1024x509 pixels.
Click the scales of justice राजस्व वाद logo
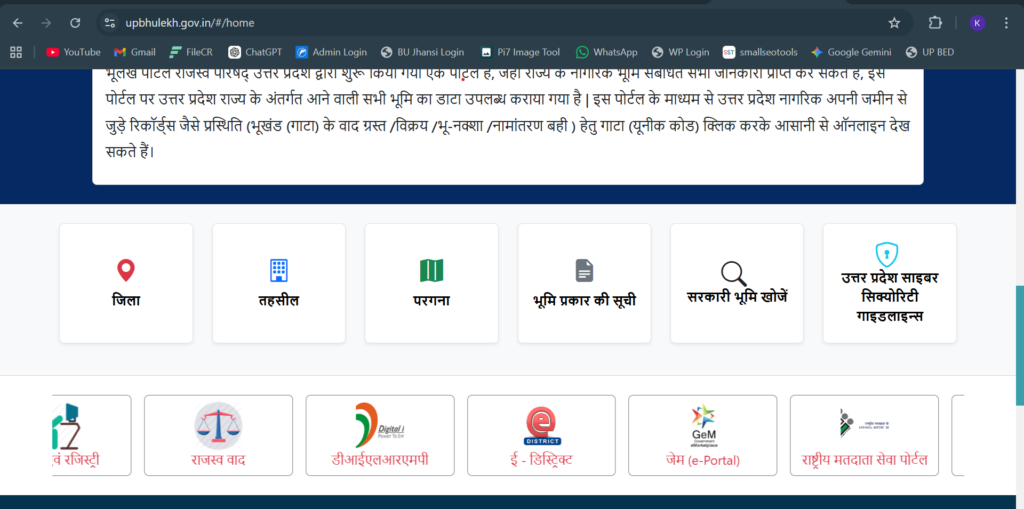tap(218, 426)
